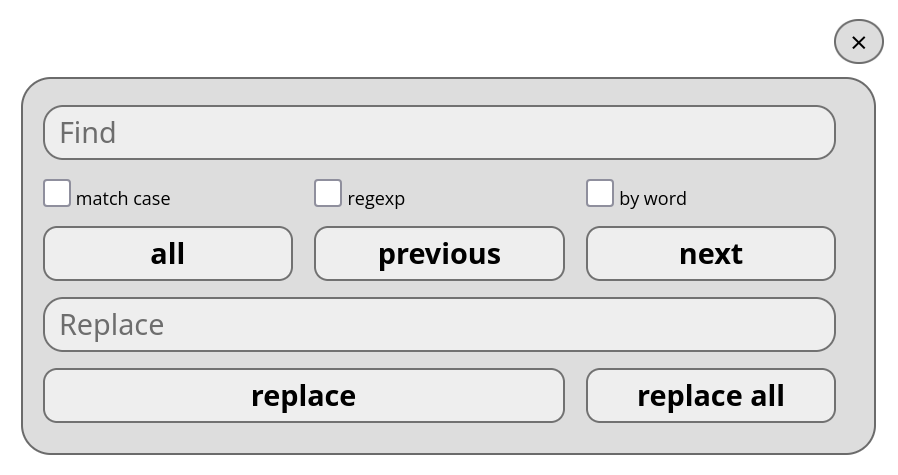Click the regexp label text
Viewport: 898px width, 475px height.
pyautogui.click(x=376, y=199)
